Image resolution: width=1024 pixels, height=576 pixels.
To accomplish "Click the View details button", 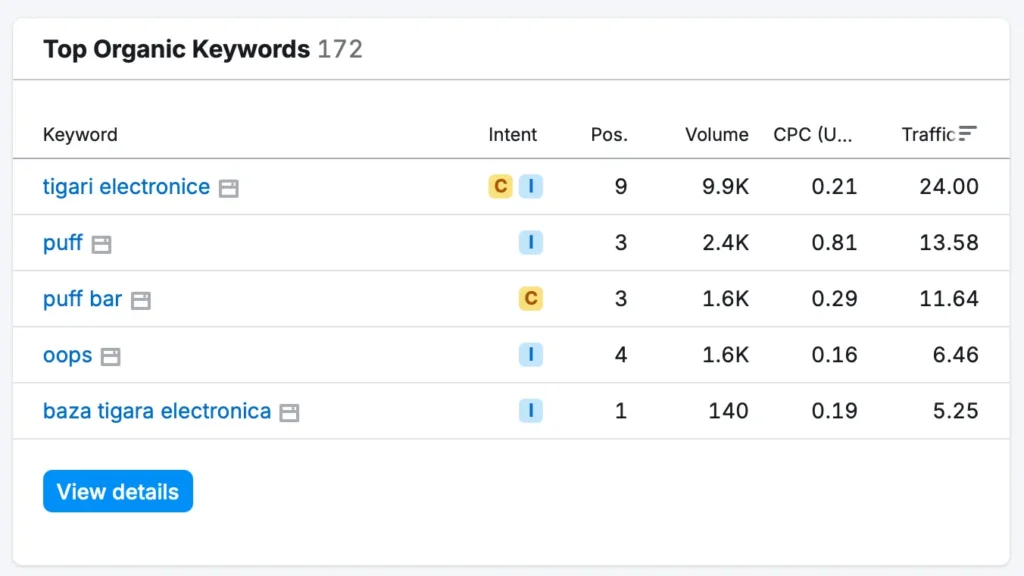I will point(118,491).
